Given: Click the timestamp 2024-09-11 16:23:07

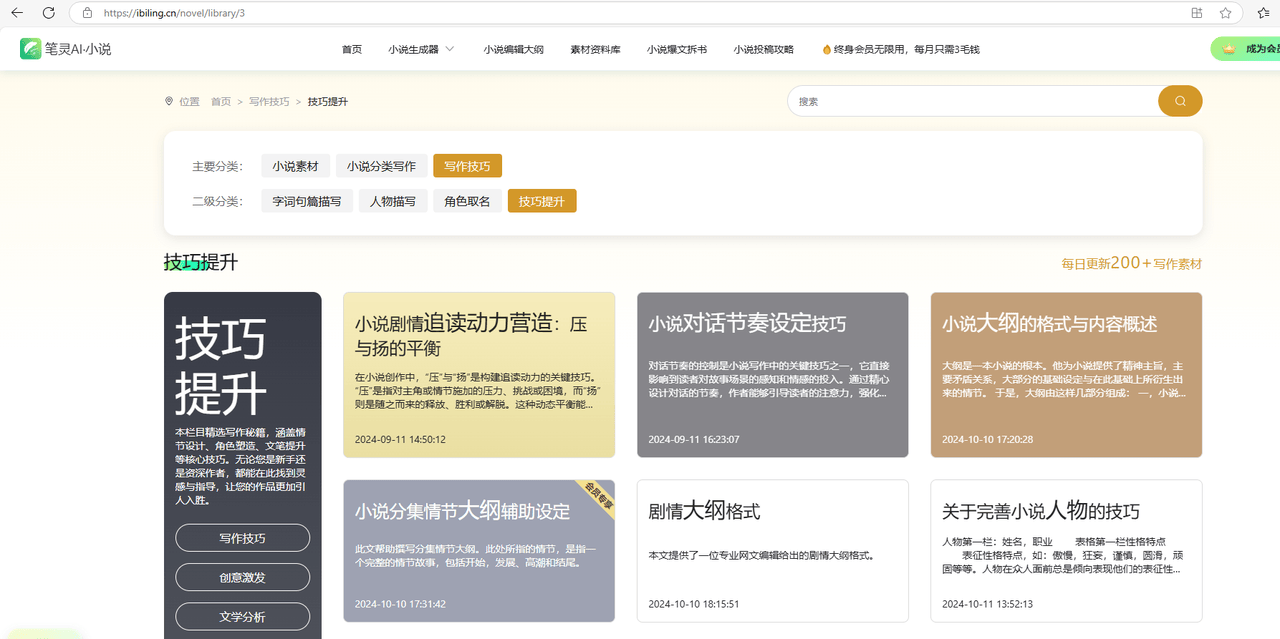Looking at the screenshot, I should click(694, 439).
